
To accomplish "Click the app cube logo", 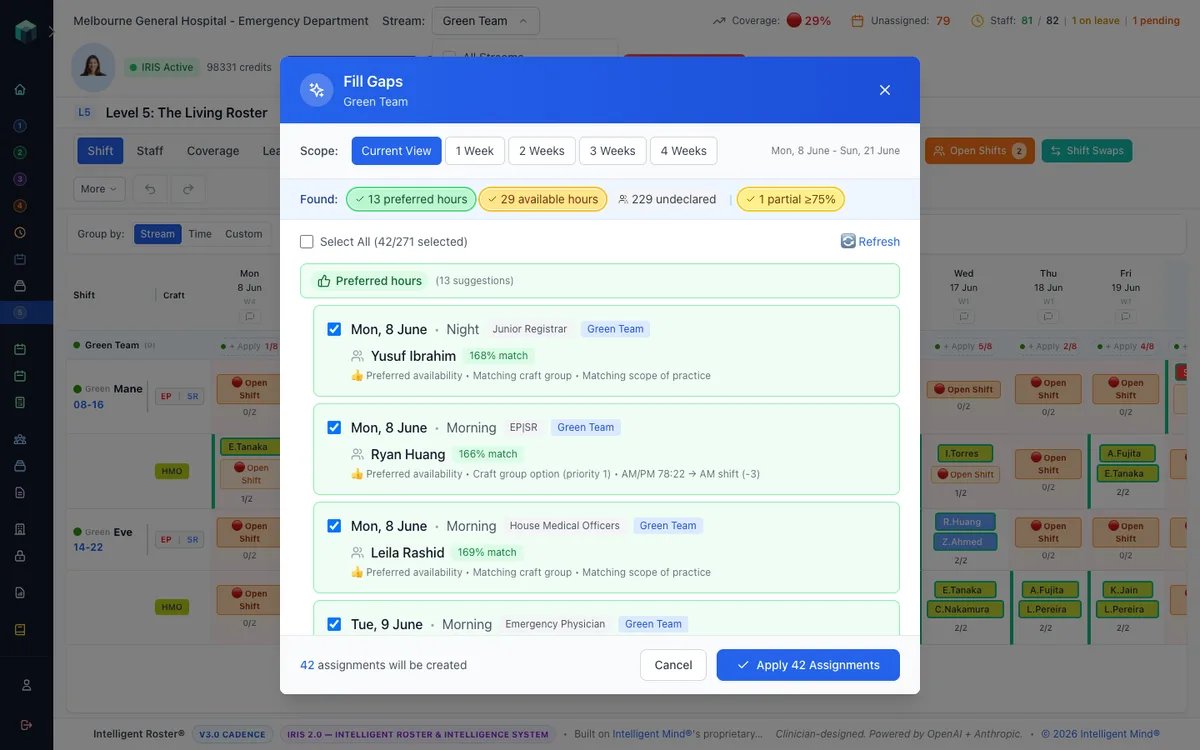I will click(25, 30).
